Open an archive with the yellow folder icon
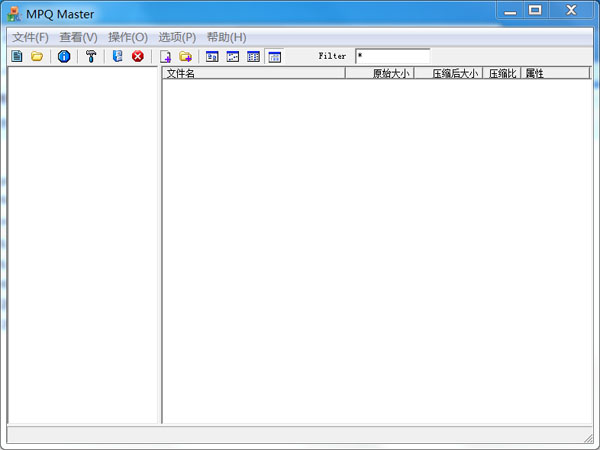Screen dimensions: 600x450 (37, 56)
